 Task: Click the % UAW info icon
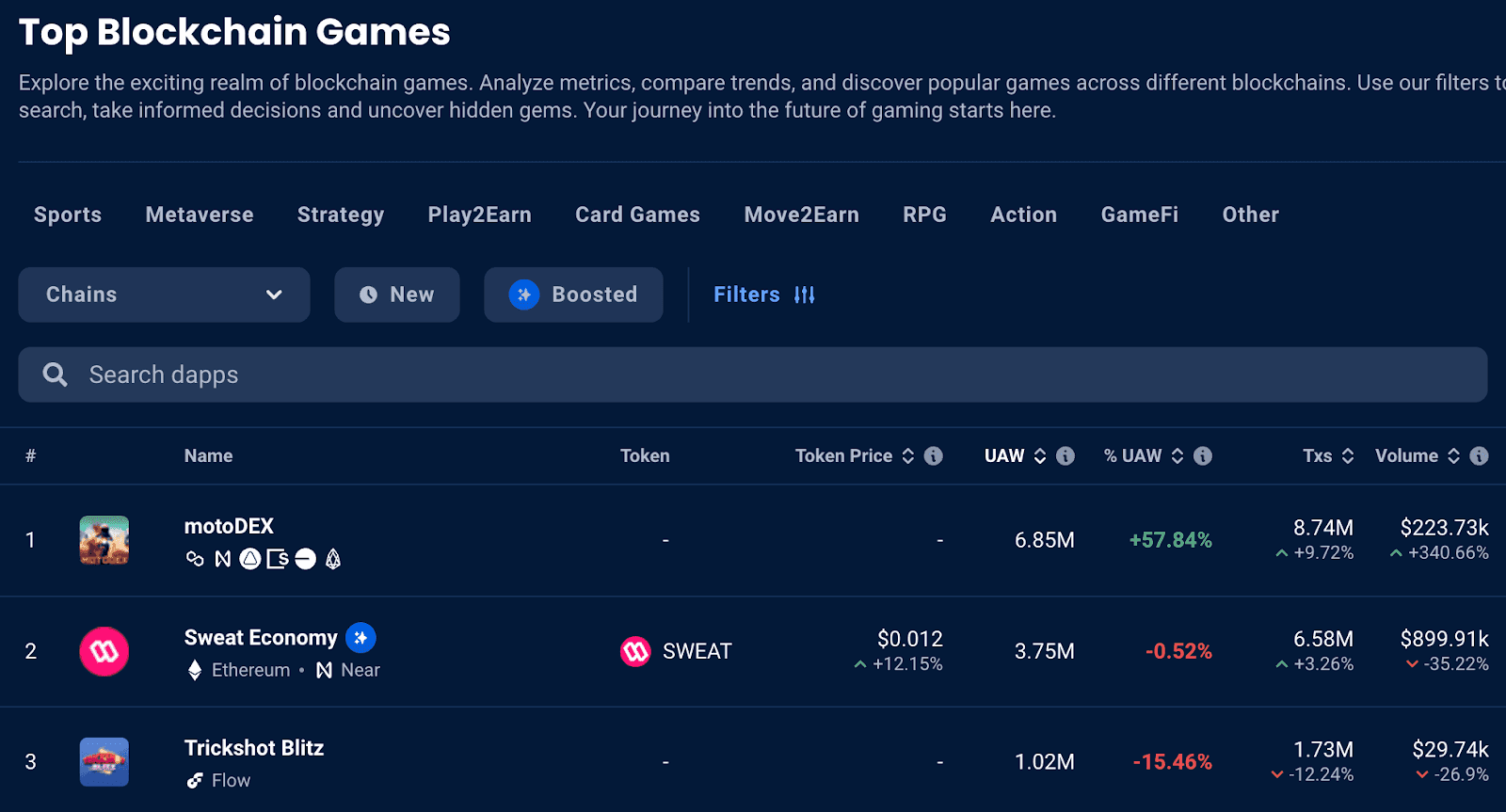tap(1203, 455)
